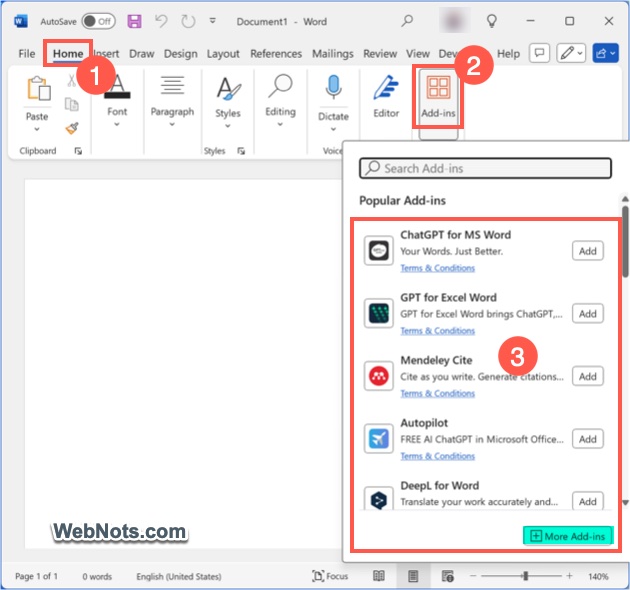Open the Editor tool

(x=386, y=97)
